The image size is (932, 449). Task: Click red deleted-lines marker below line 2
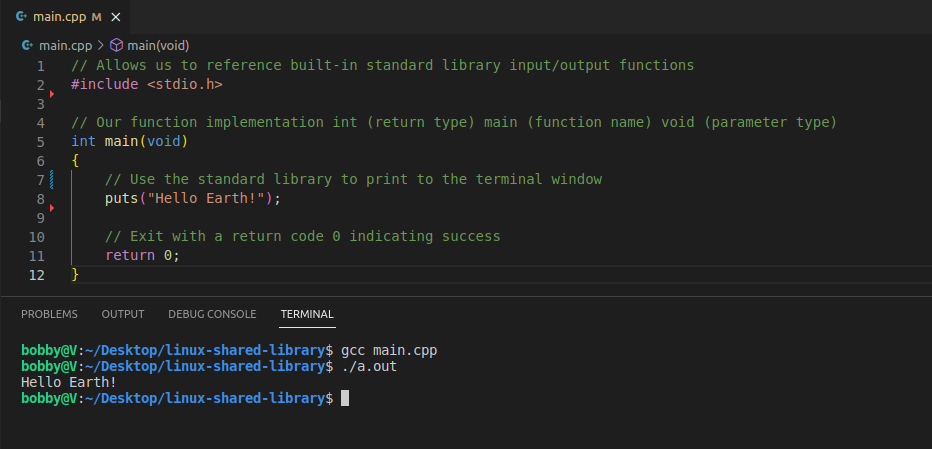coord(51,94)
